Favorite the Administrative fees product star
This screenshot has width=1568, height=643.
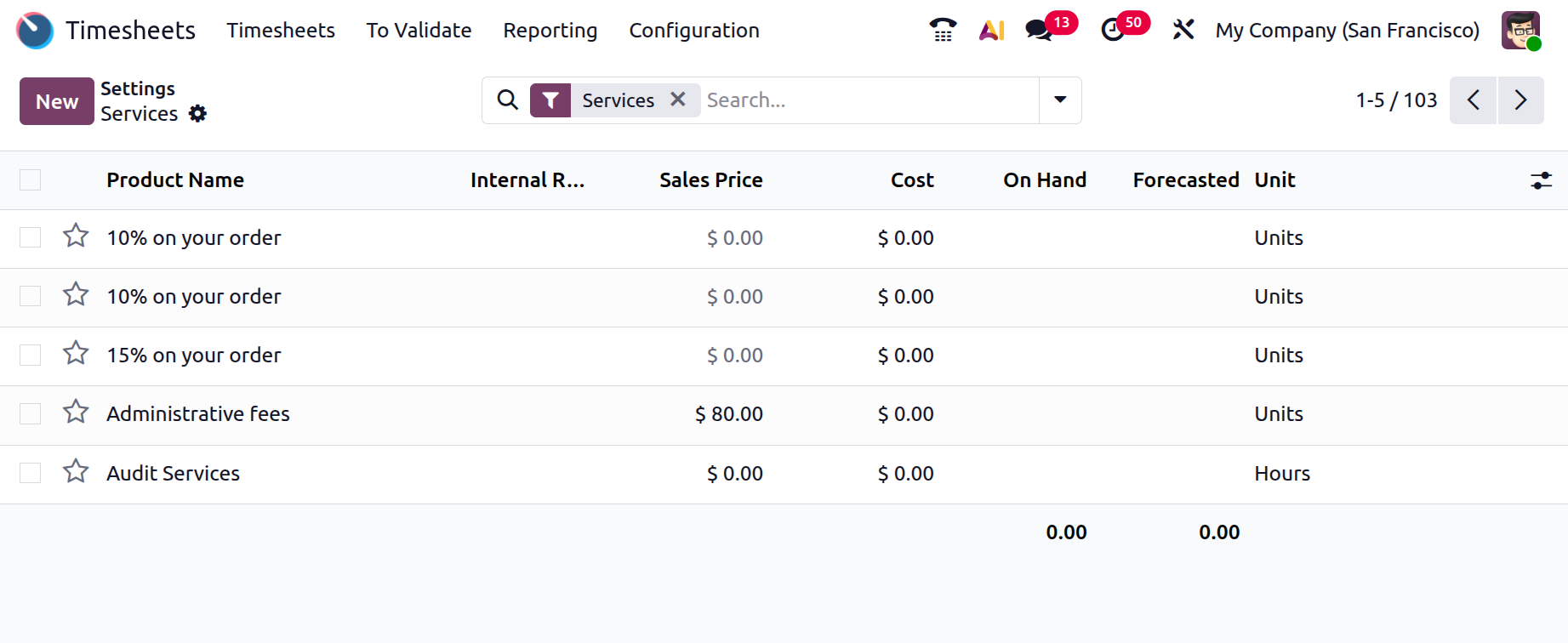[76, 413]
